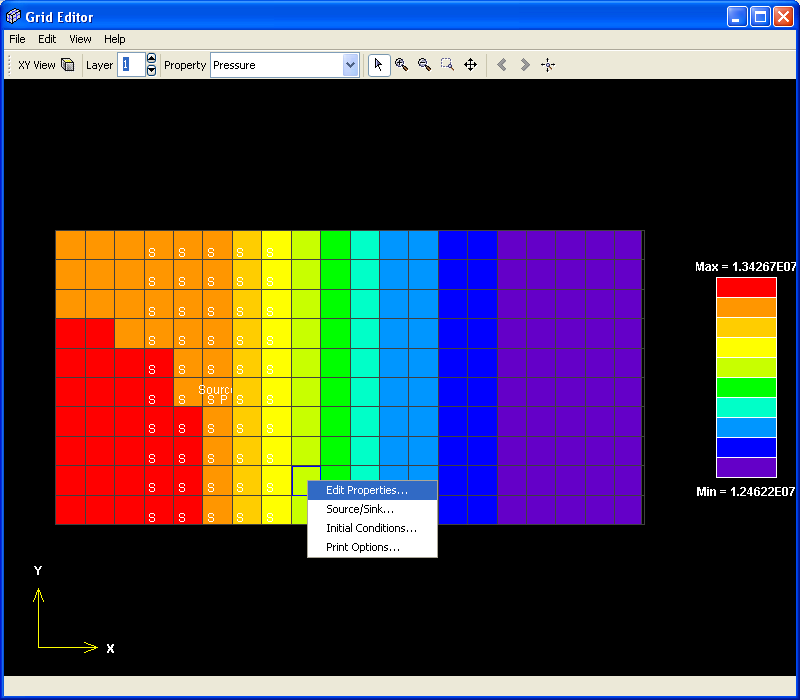This screenshot has height=700, width=800.
Task: Click the center crosshair icon in toolbar
Action: (x=548, y=65)
